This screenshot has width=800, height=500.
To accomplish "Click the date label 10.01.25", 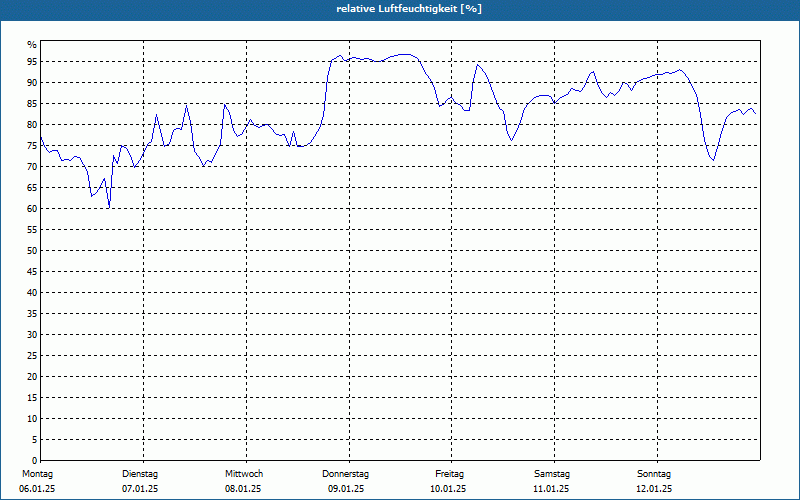I will point(448,489).
